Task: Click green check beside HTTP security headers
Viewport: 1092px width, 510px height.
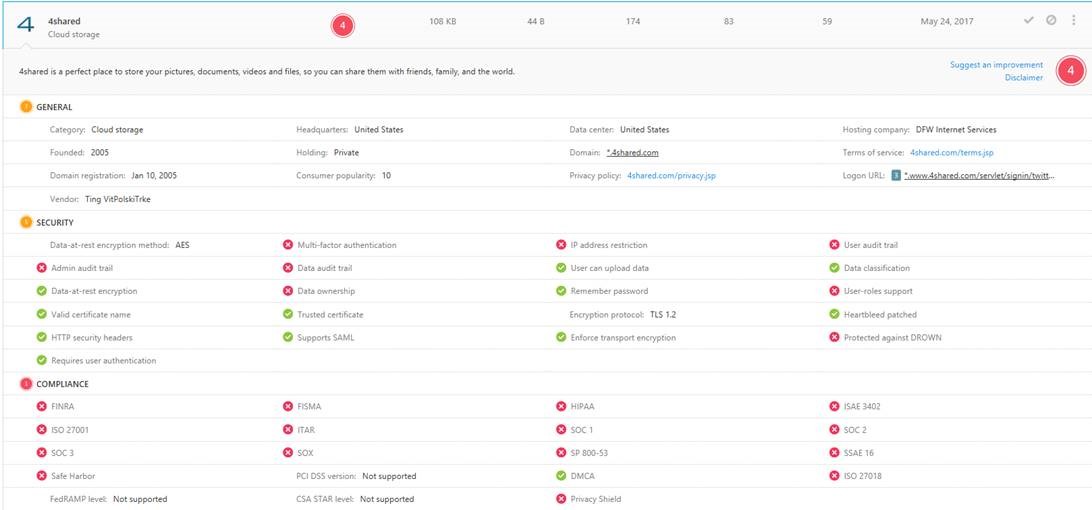Action: [x=41, y=338]
